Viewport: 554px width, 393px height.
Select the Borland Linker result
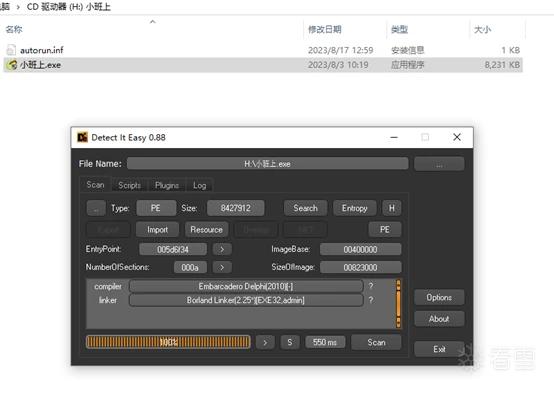point(246,300)
